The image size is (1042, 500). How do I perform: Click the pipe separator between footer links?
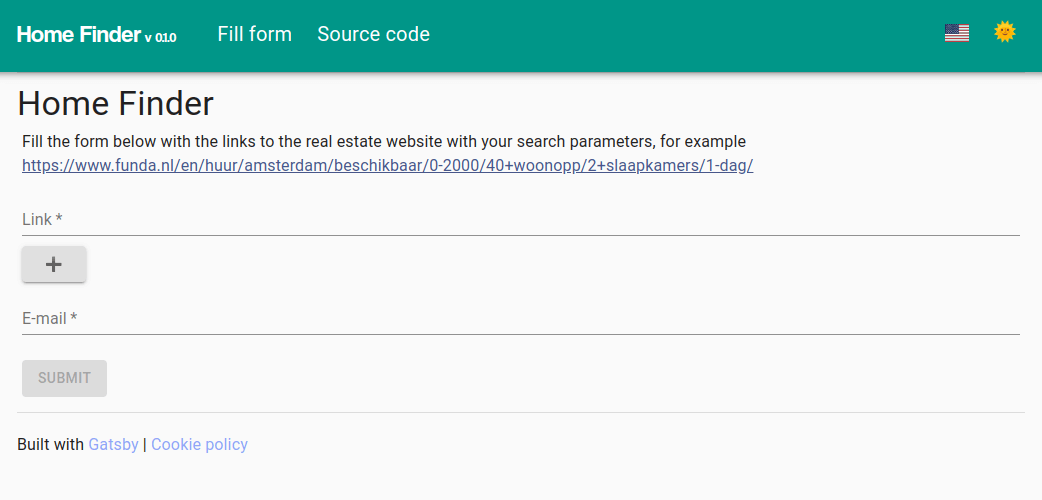pyautogui.click(x=145, y=444)
